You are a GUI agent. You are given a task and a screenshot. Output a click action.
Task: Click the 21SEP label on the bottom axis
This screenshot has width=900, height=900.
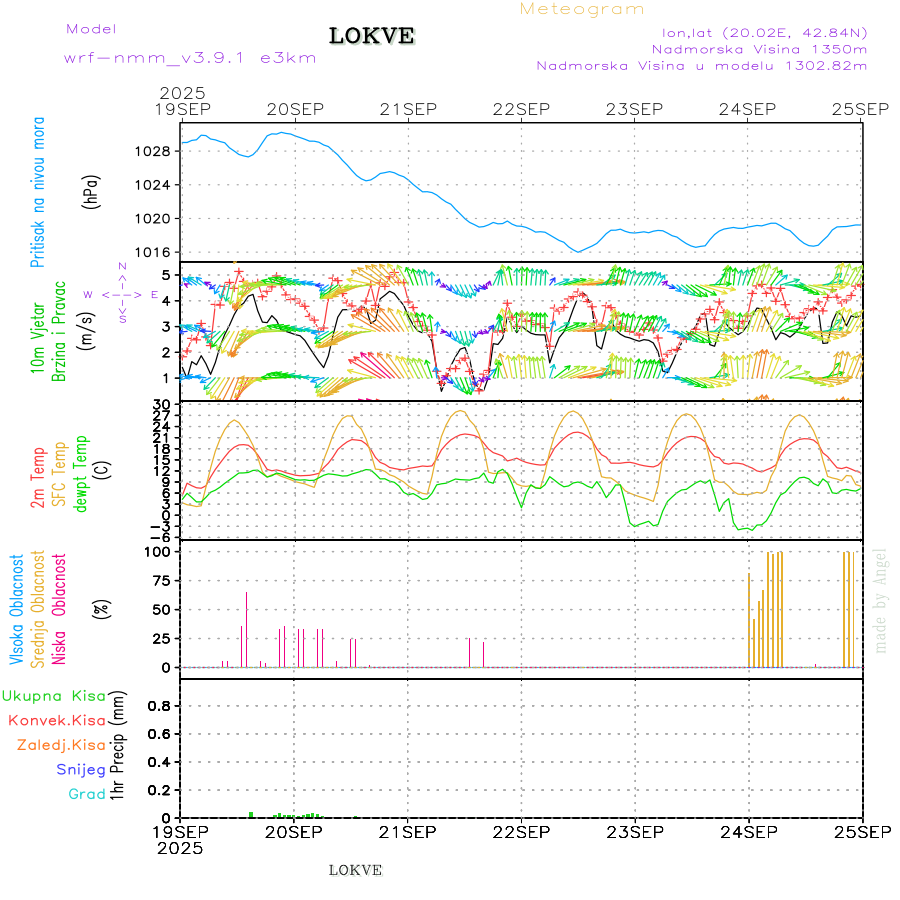click(407, 831)
